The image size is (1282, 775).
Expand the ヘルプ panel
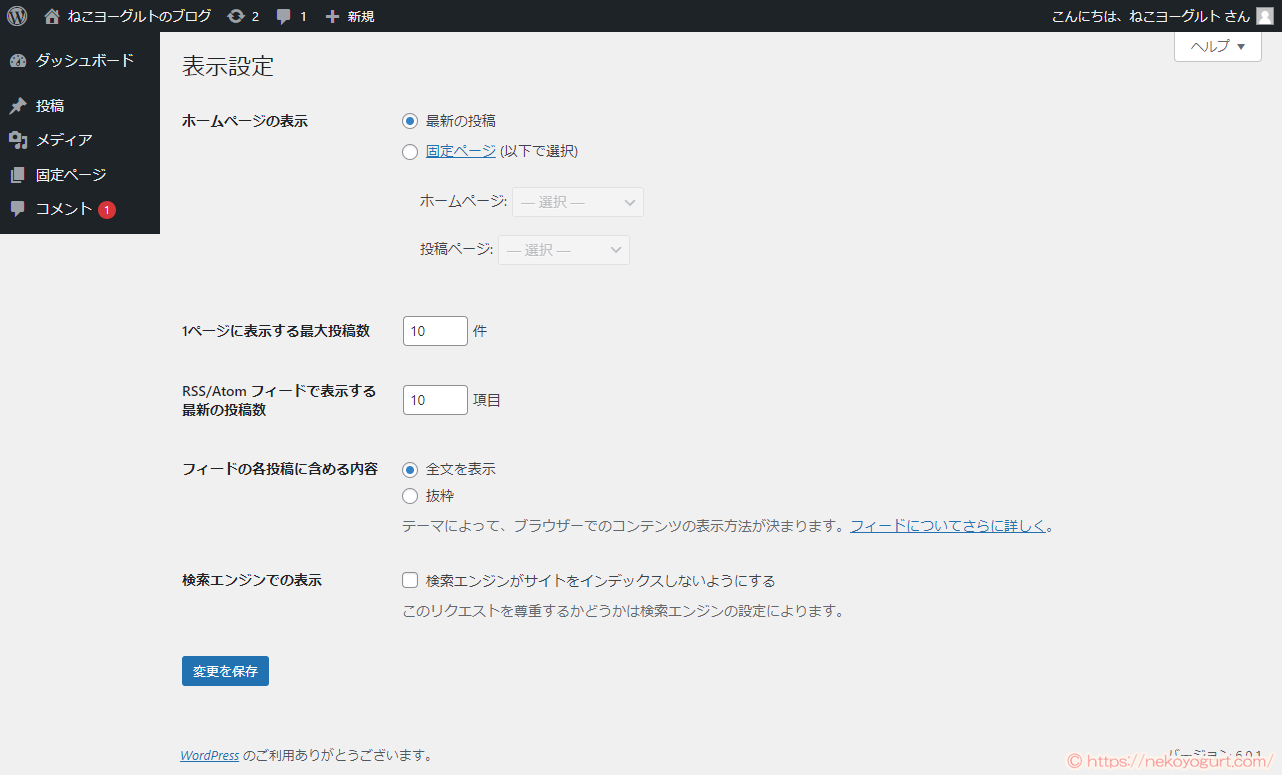point(1216,46)
